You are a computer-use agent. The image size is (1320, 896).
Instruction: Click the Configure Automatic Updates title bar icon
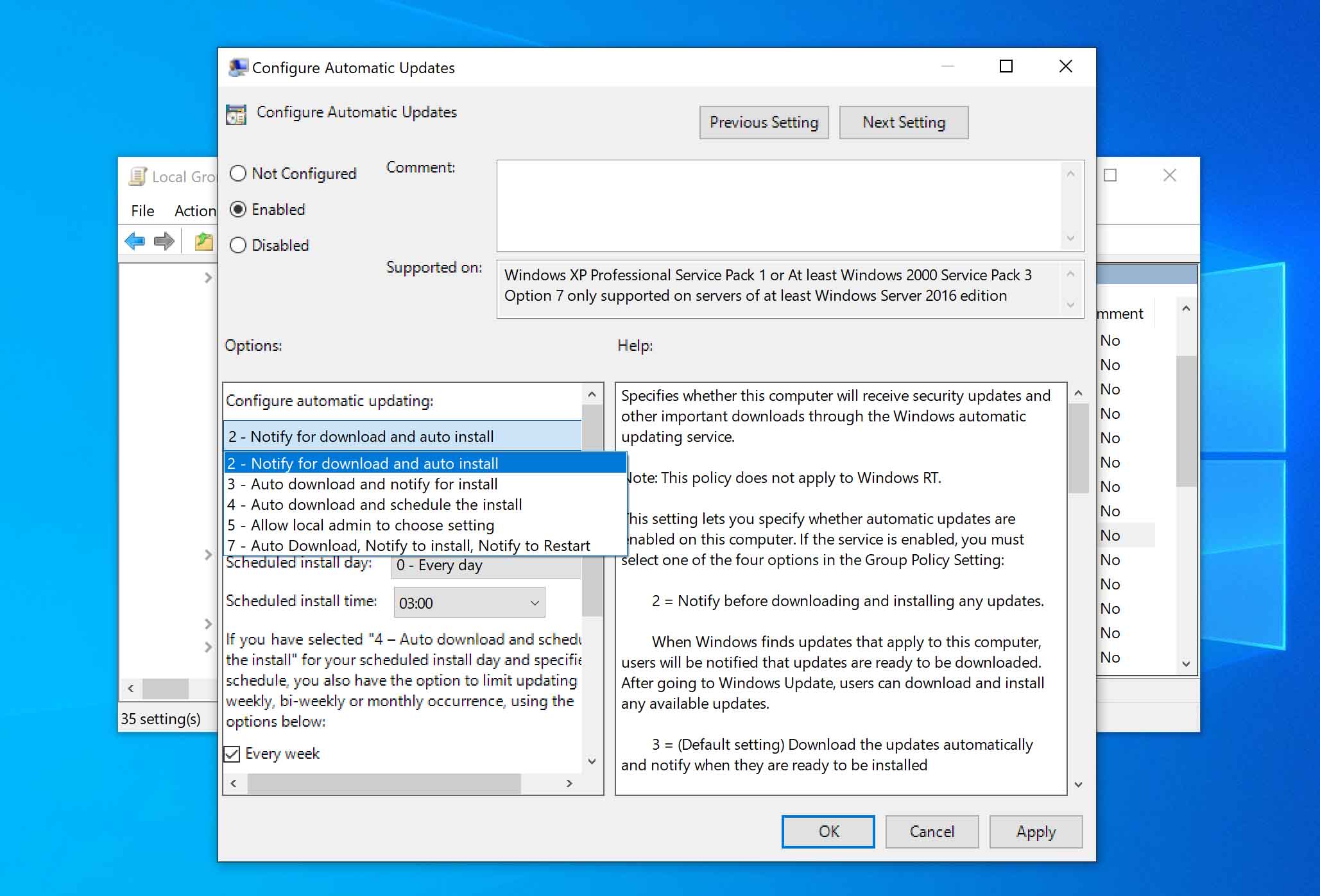238,67
